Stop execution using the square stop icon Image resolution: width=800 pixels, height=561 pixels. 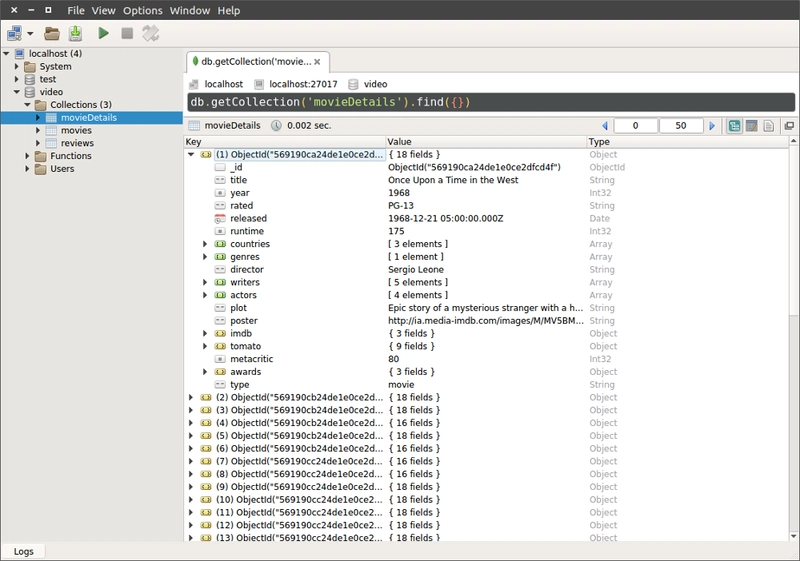(127, 34)
